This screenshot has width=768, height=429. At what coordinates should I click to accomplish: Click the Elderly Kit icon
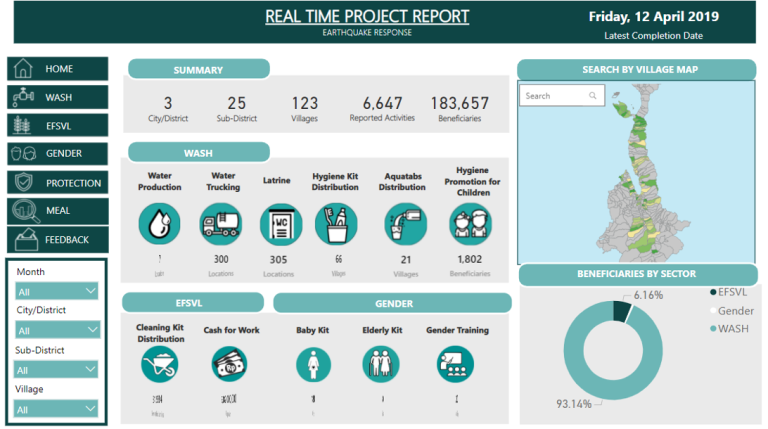(x=382, y=367)
